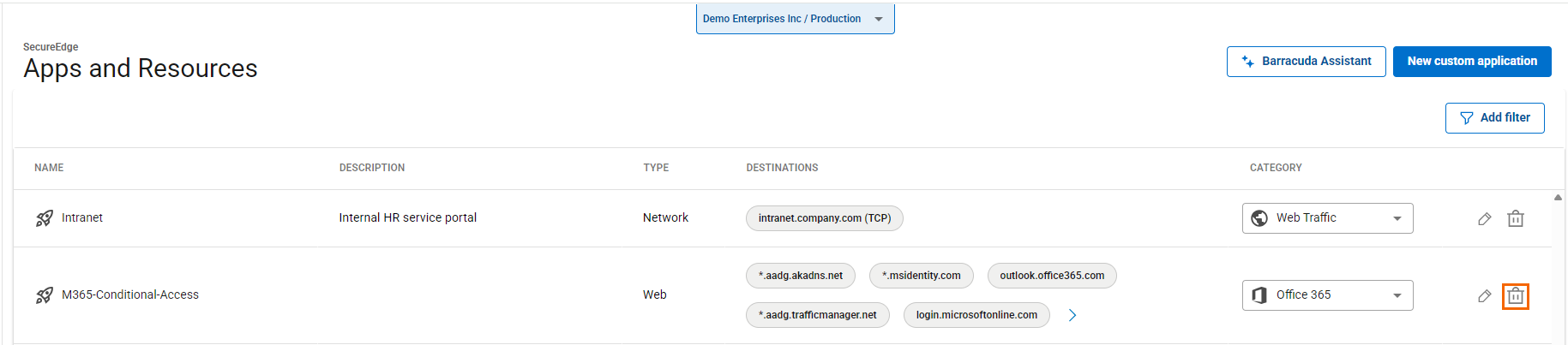Click the NAME column header
Viewport: 1568px width, 345px height.
(x=49, y=168)
